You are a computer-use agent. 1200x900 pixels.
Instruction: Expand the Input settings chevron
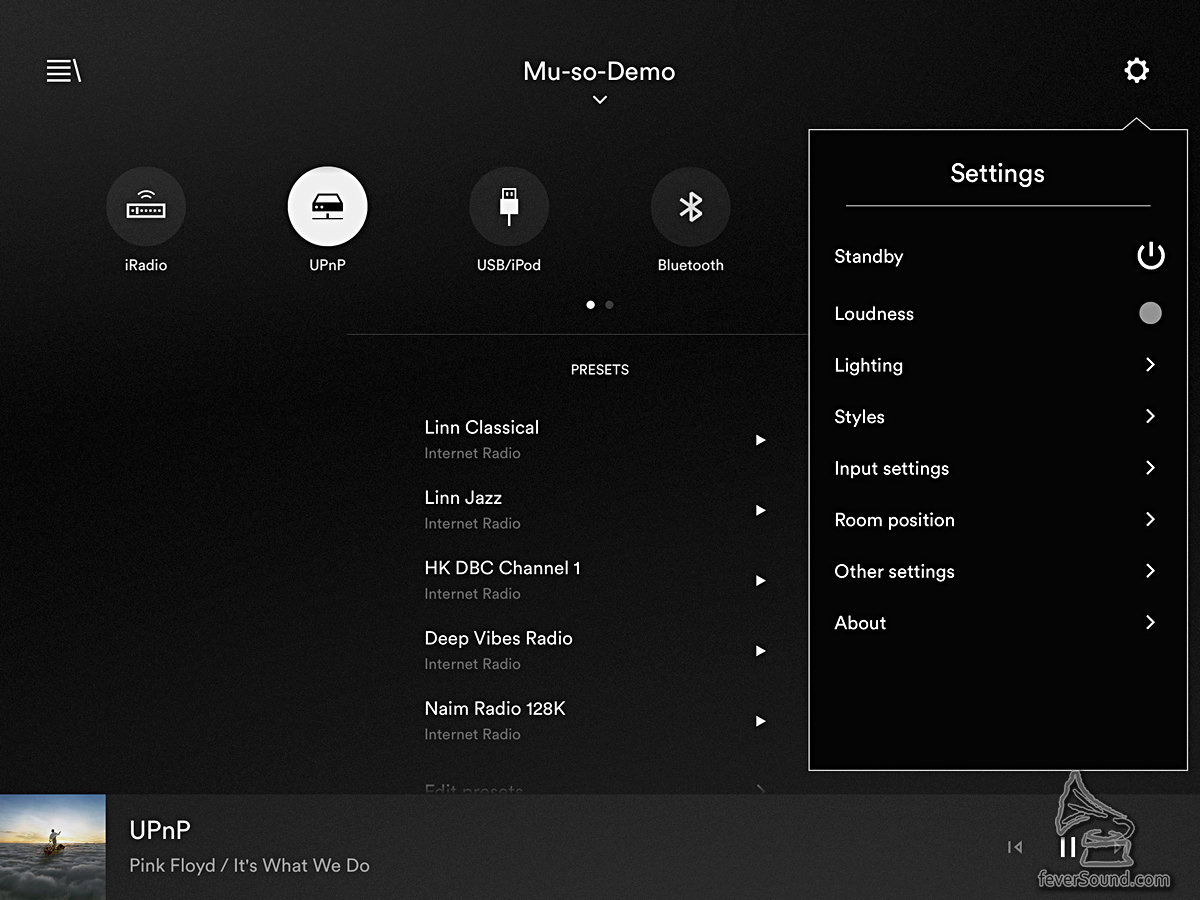[1150, 468]
